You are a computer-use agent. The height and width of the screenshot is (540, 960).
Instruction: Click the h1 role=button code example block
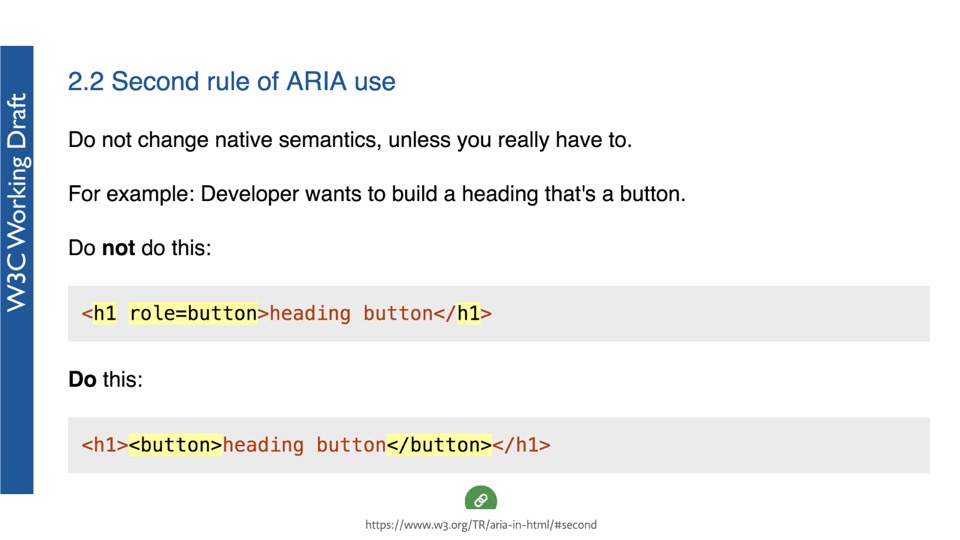(x=498, y=313)
